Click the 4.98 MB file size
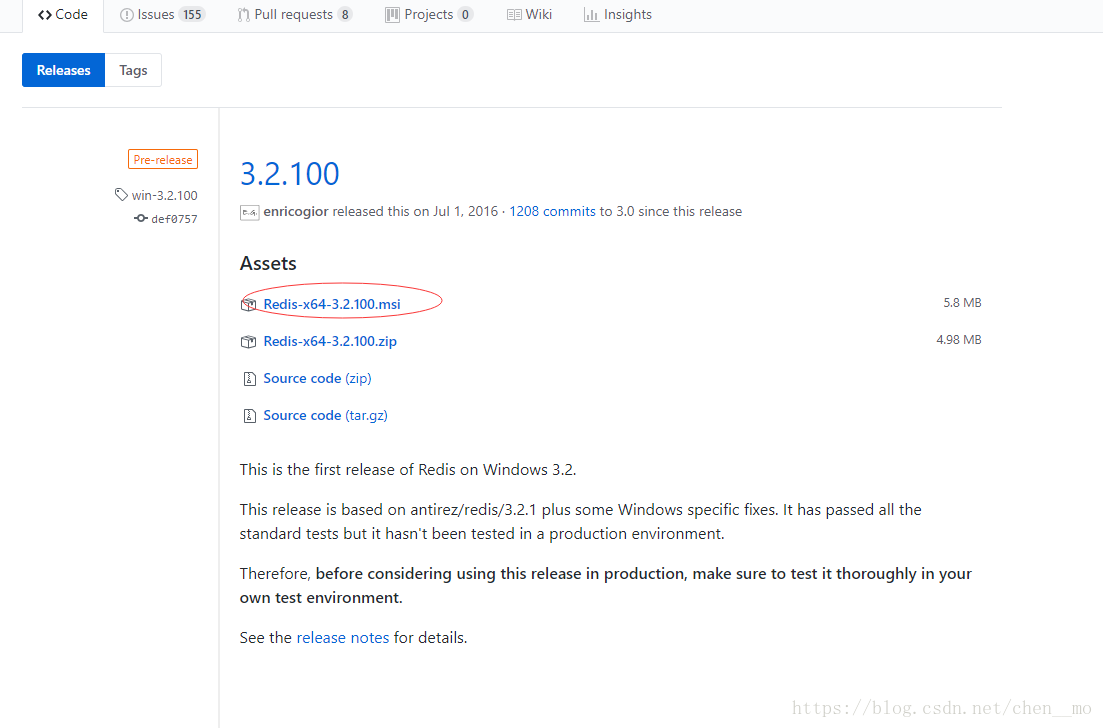The image size is (1103, 728). click(x=959, y=340)
